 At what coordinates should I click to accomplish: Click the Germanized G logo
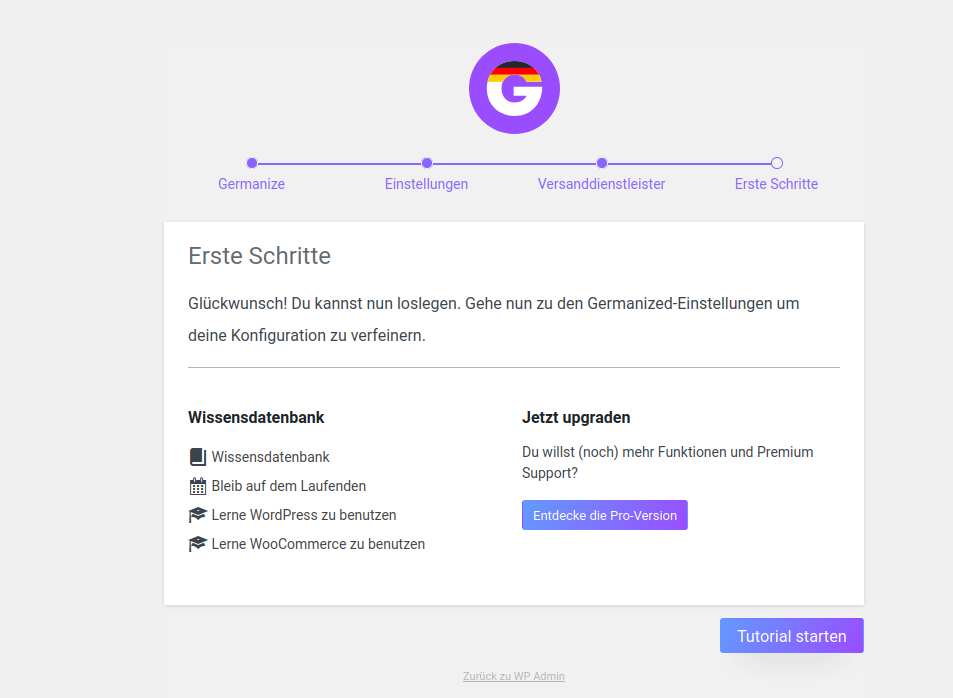point(514,89)
